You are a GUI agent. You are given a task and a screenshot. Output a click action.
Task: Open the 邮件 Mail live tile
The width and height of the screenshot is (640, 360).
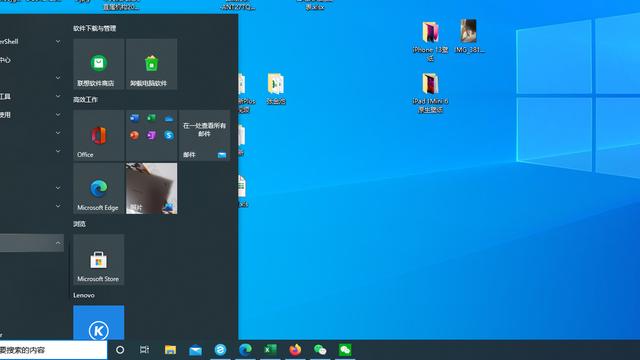tap(204, 135)
